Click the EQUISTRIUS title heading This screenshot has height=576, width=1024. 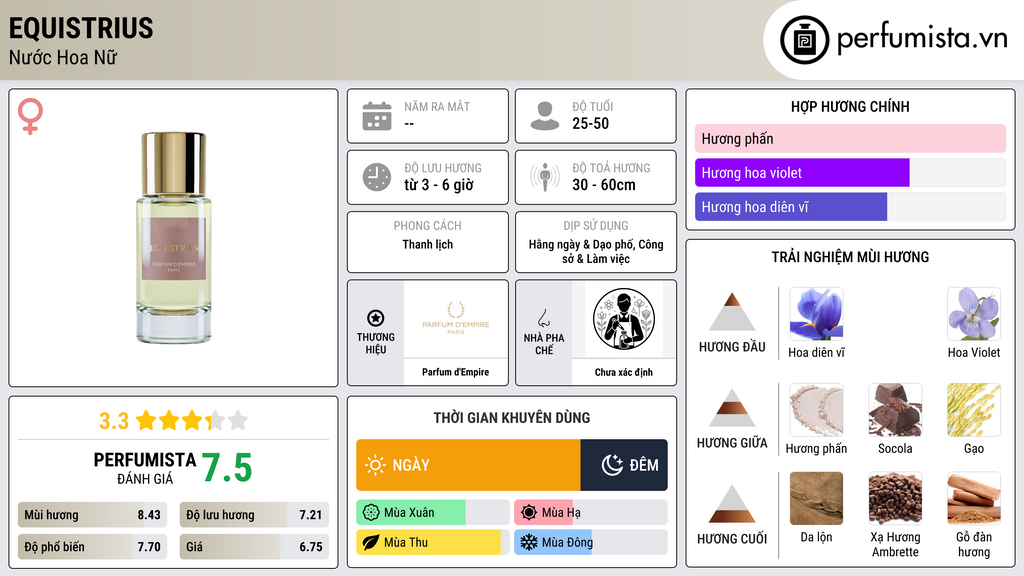[x=81, y=28]
